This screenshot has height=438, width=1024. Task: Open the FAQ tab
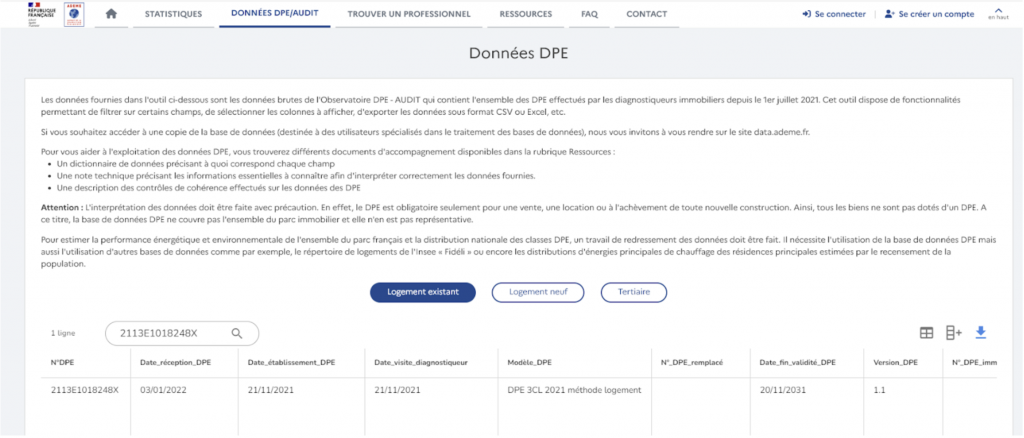(x=589, y=14)
